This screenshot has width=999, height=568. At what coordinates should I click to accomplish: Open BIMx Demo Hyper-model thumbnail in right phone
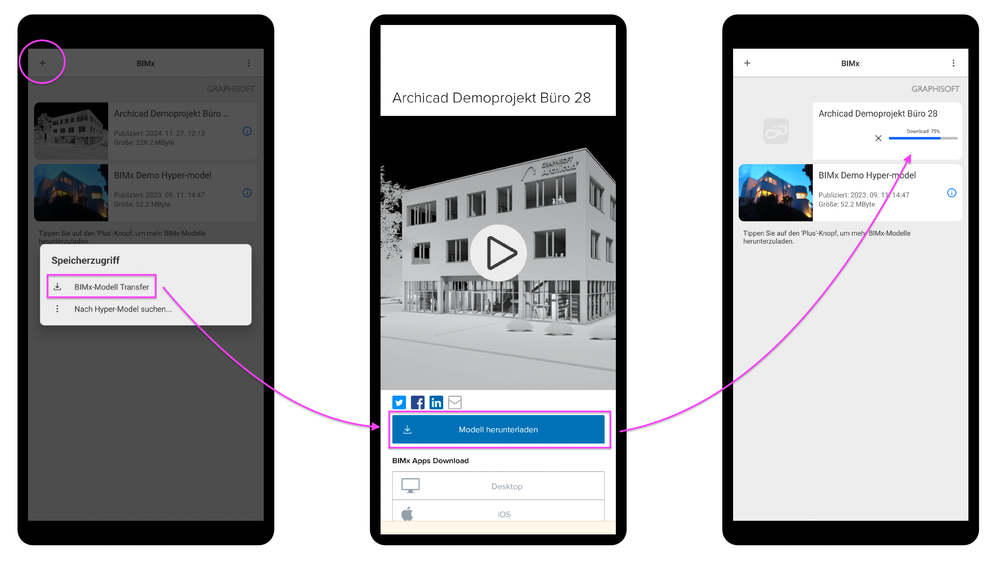point(775,192)
